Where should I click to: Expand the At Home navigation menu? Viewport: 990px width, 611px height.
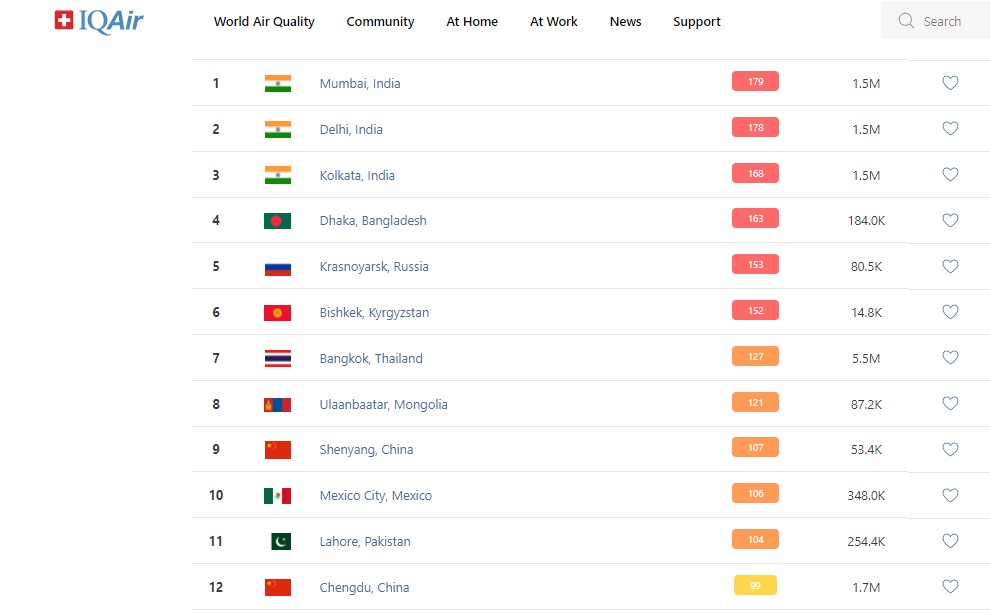472,22
